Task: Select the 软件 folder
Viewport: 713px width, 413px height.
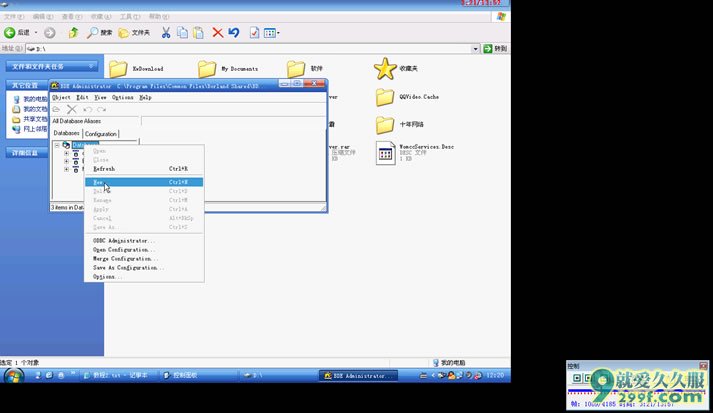Action: click(x=305, y=69)
